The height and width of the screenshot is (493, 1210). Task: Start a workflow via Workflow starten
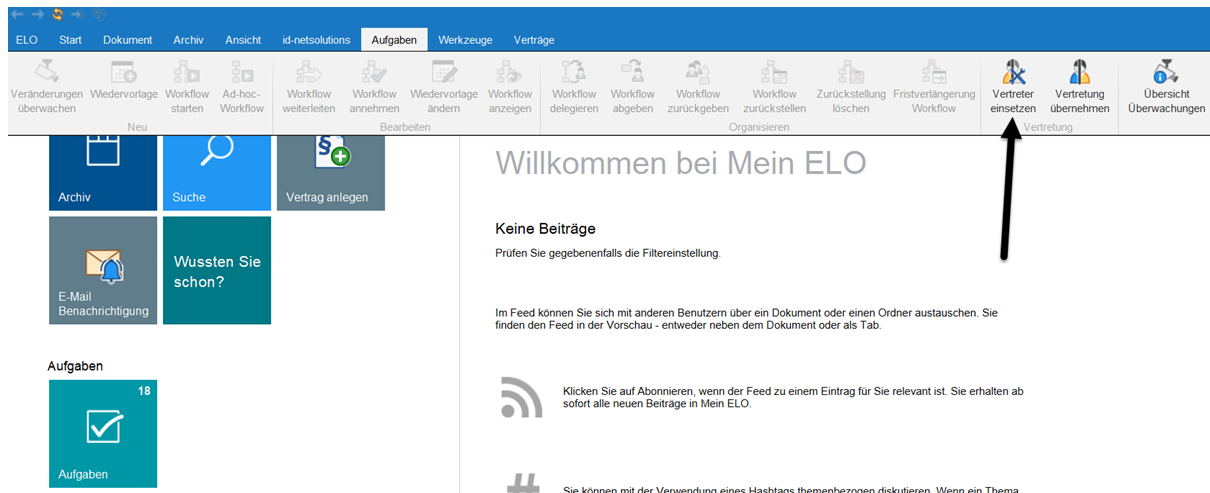187,73
